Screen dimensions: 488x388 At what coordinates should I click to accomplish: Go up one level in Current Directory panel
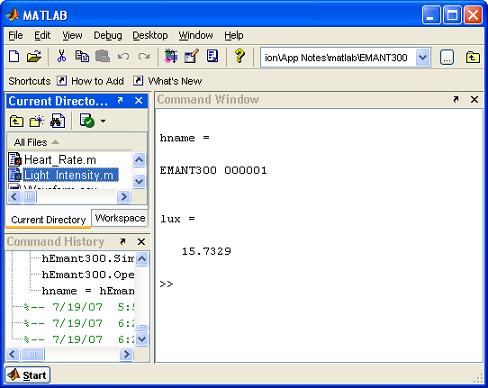(16, 121)
